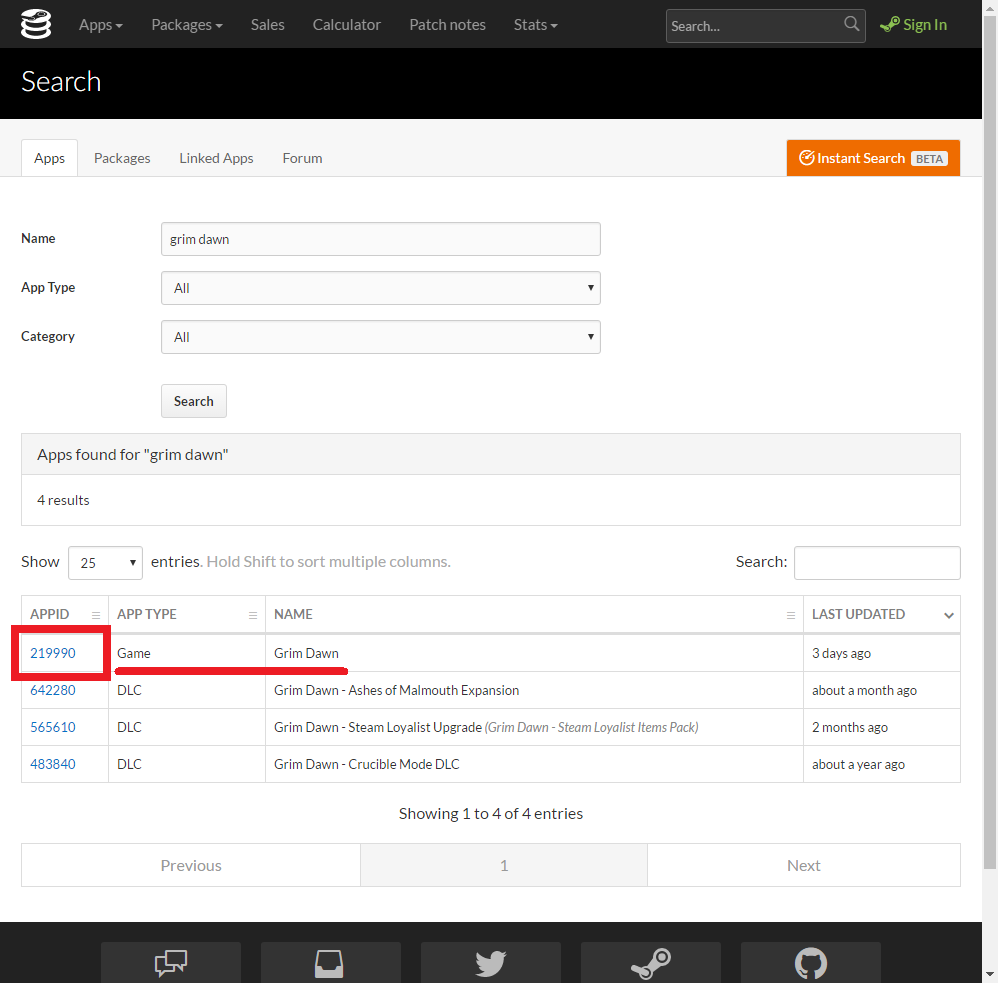
Task: Open the Category dropdown
Action: tap(380, 337)
